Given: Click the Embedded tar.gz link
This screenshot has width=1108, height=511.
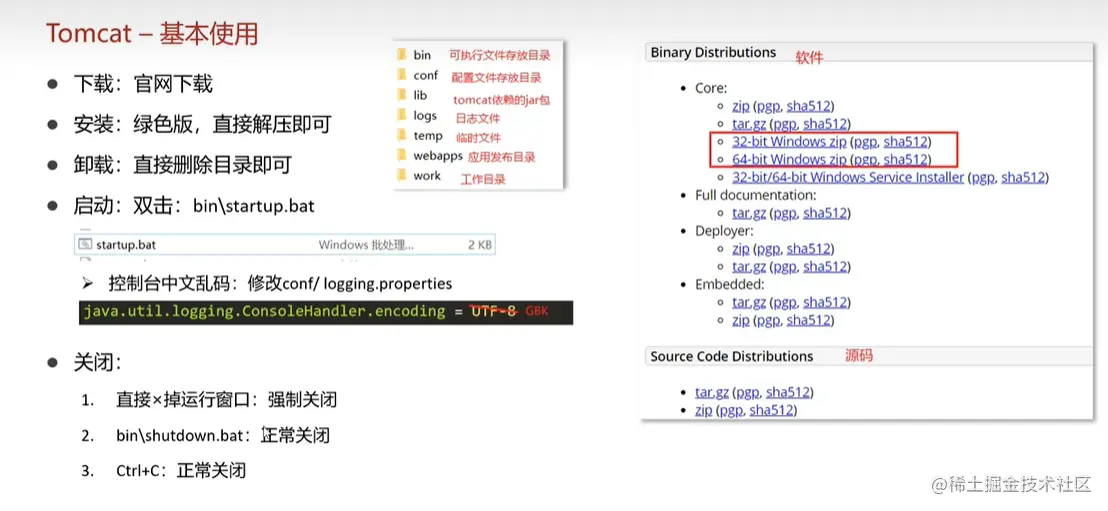Looking at the screenshot, I should point(749,303).
